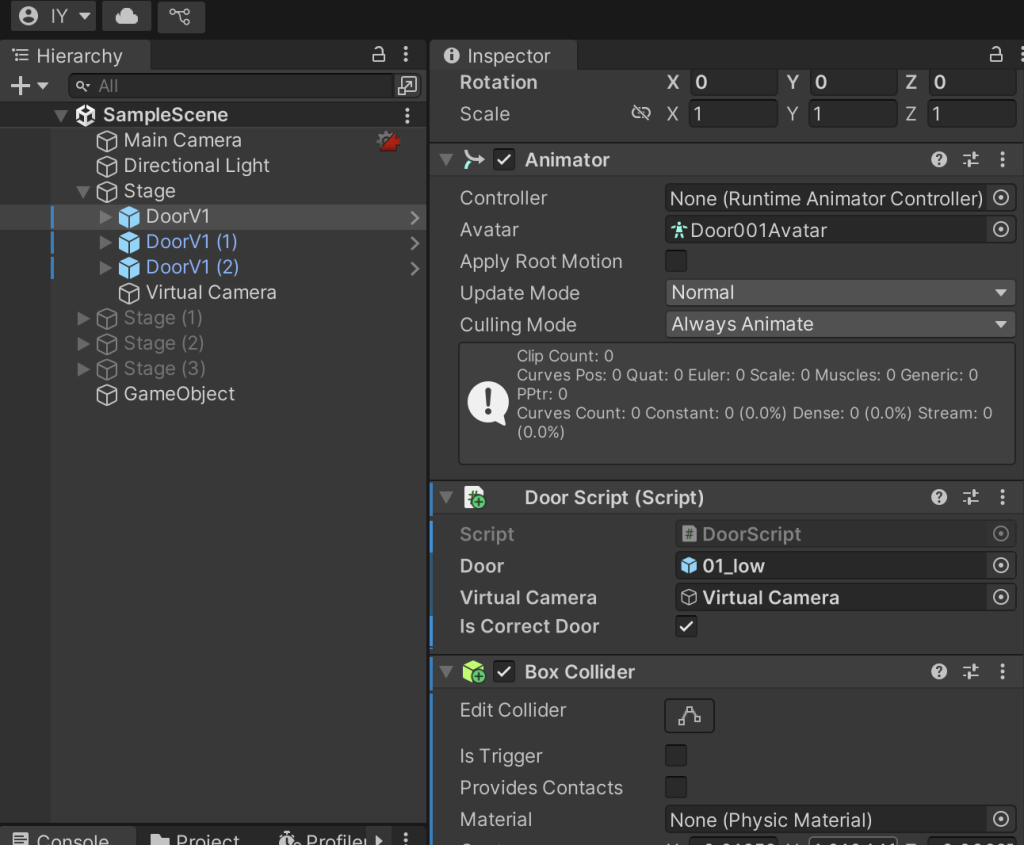Toggle constrained proportions link on Scale

tap(641, 114)
